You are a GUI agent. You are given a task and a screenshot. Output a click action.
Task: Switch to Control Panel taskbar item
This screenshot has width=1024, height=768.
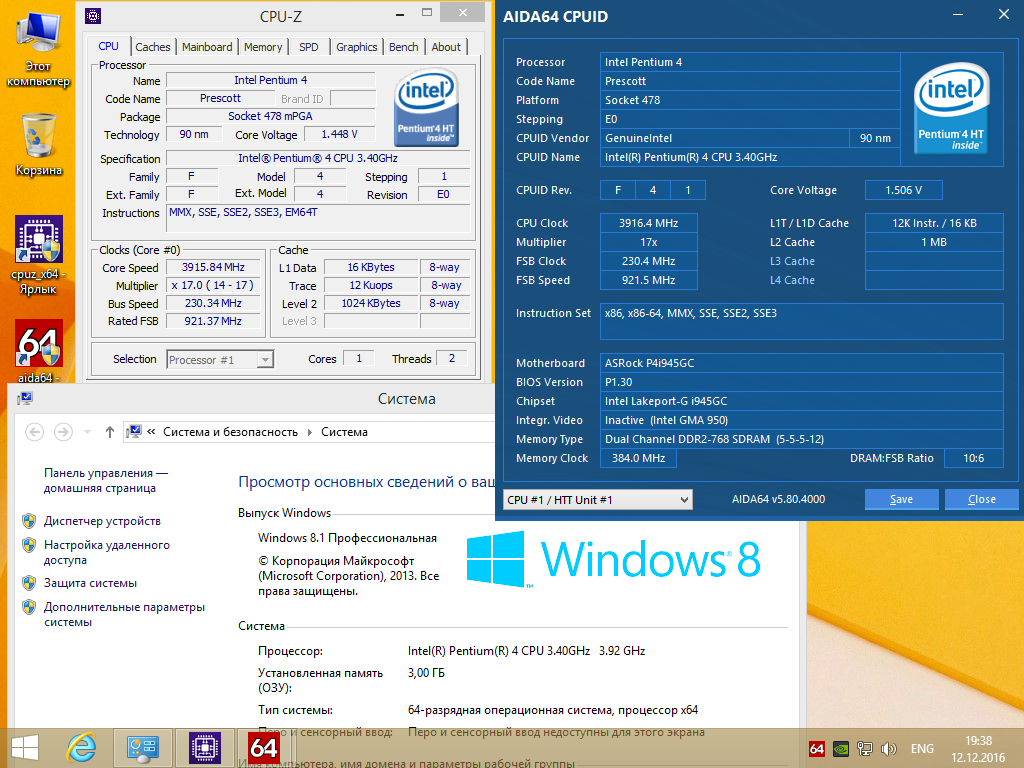(x=142, y=748)
